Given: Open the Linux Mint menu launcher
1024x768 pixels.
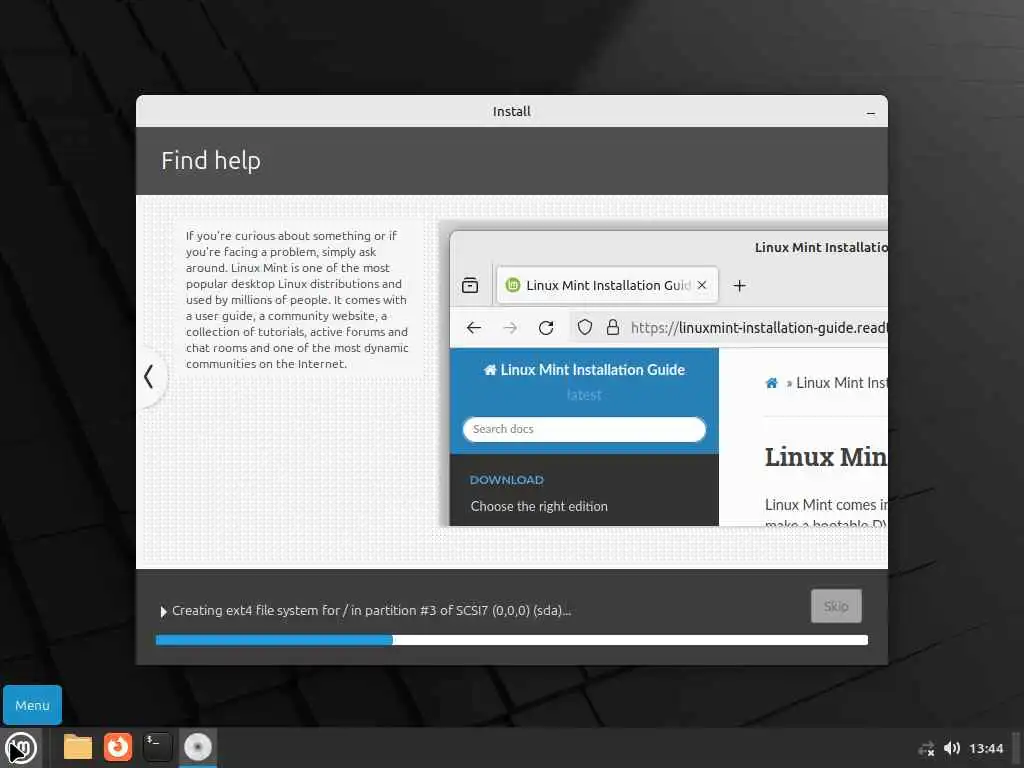Looking at the screenshot, I should [x=21, y=748].
